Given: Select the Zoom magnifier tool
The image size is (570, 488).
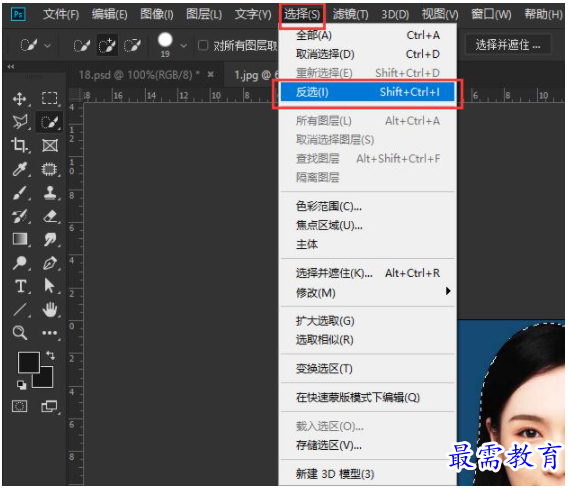Looking at the screenshot, I should (20, 333).
